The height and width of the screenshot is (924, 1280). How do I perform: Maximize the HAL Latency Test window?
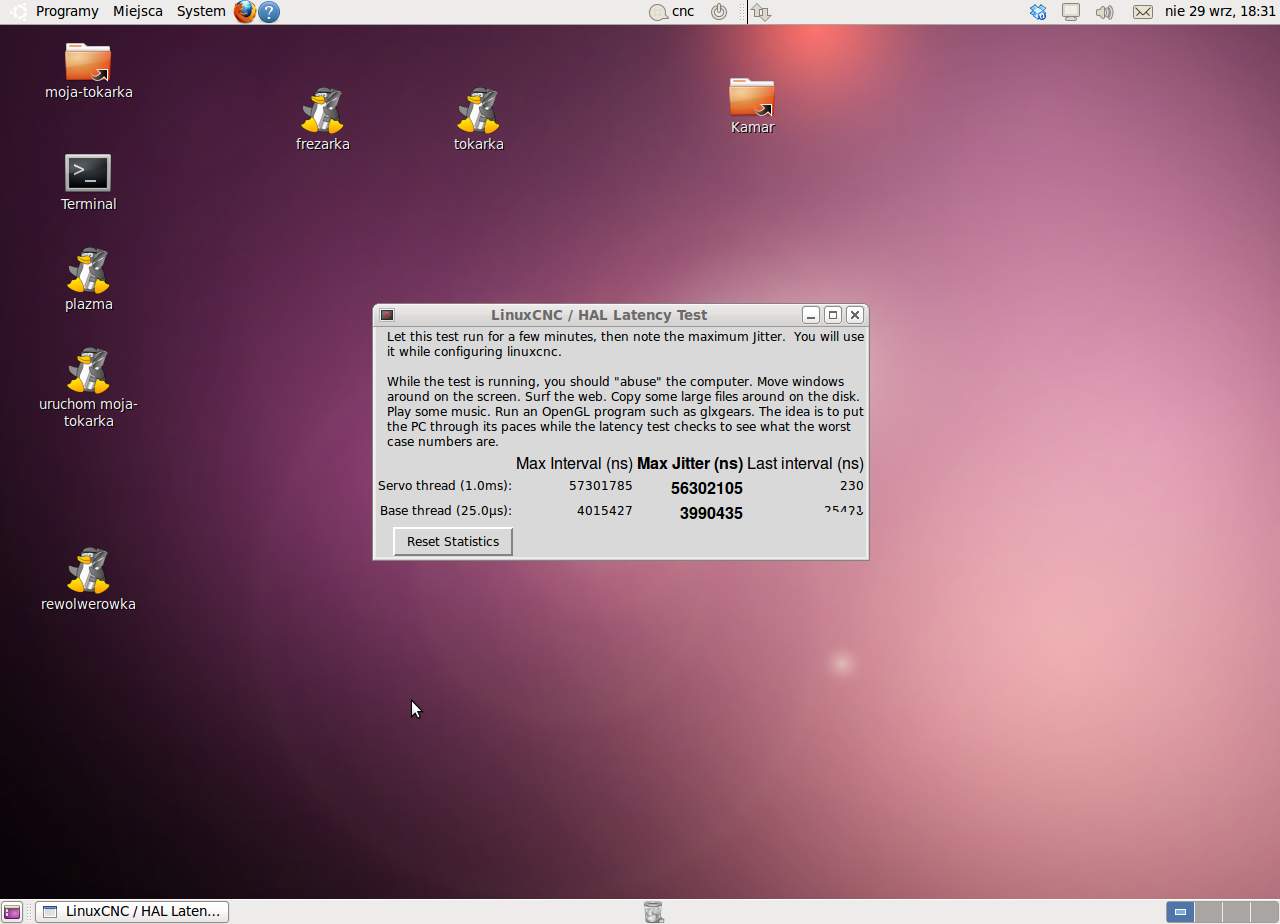click(x=832, y=315)
